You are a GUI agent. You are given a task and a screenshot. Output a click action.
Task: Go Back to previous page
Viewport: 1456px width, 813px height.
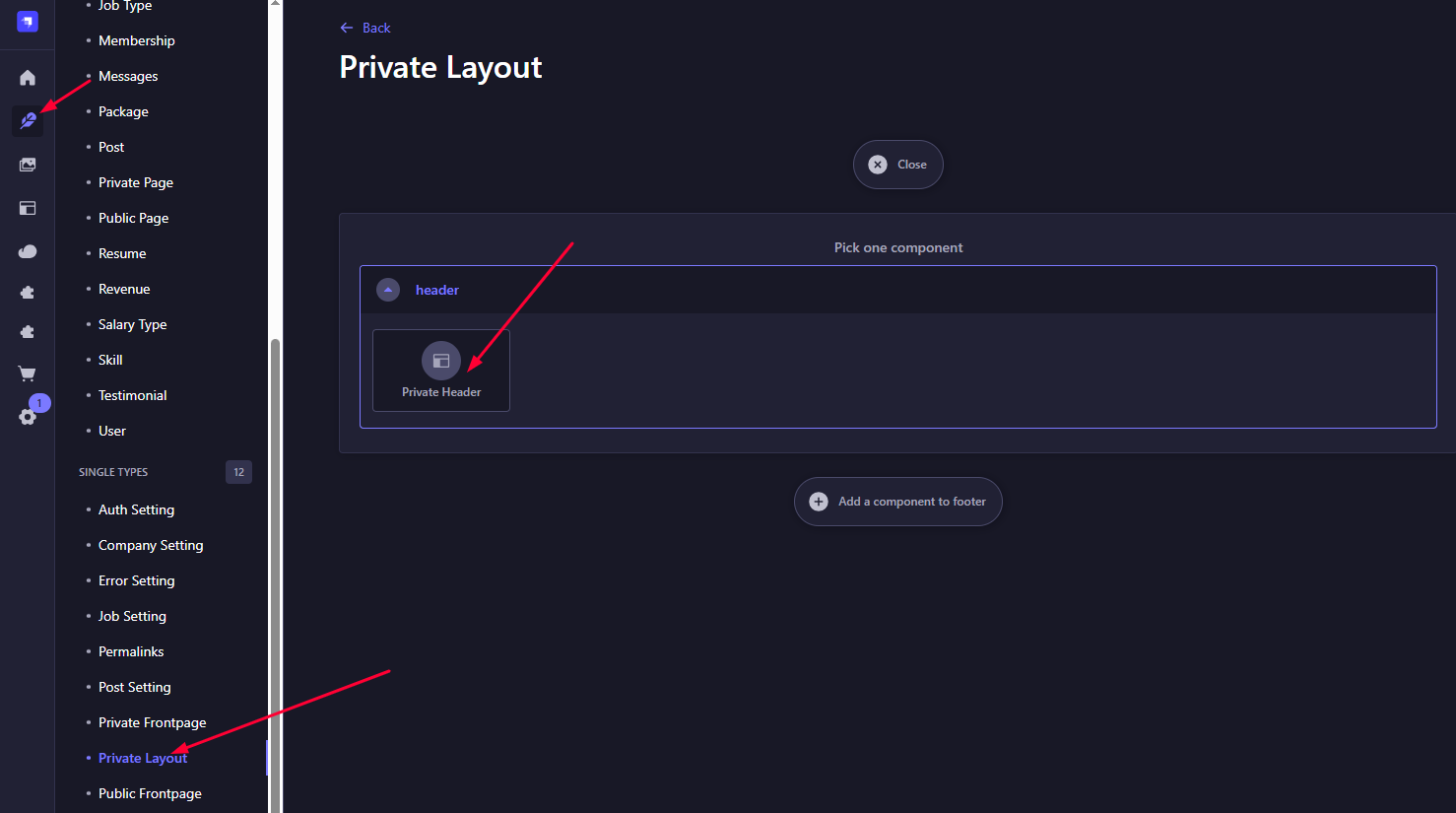click(365, 28)
